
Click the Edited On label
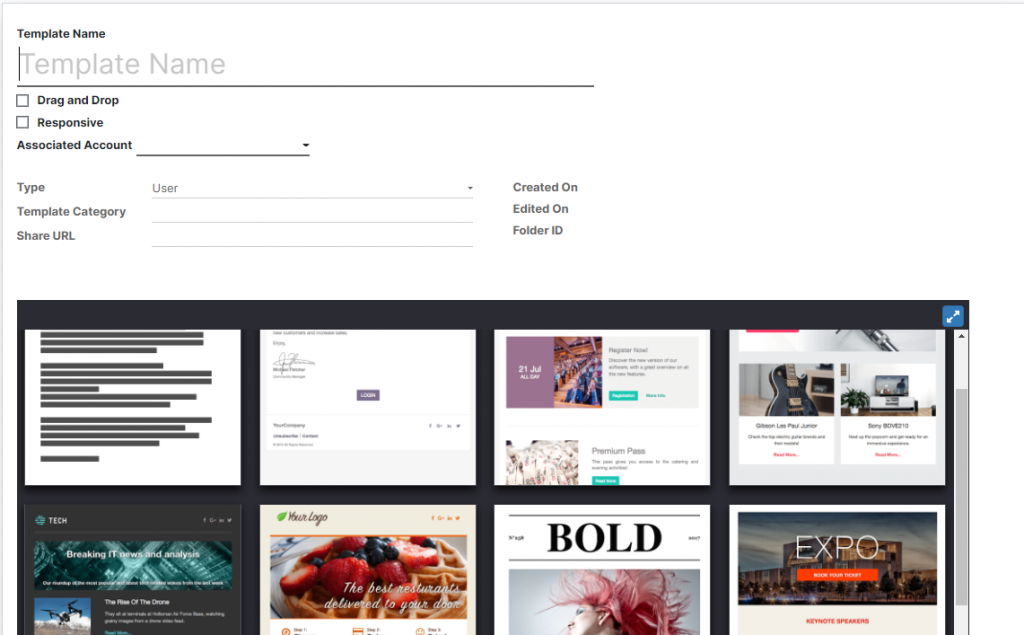pos(541,209)
